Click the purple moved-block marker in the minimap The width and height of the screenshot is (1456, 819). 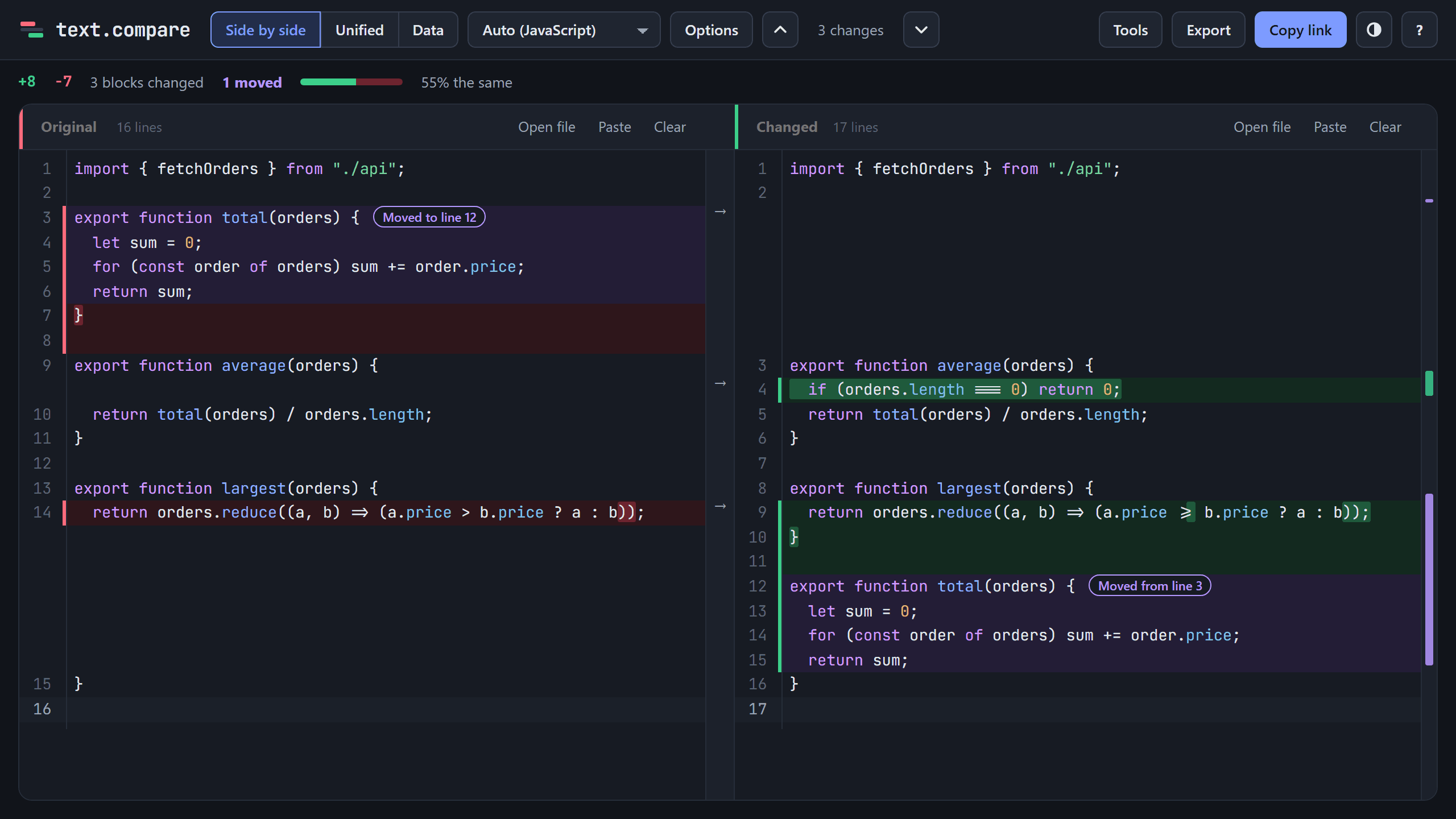1429,579
